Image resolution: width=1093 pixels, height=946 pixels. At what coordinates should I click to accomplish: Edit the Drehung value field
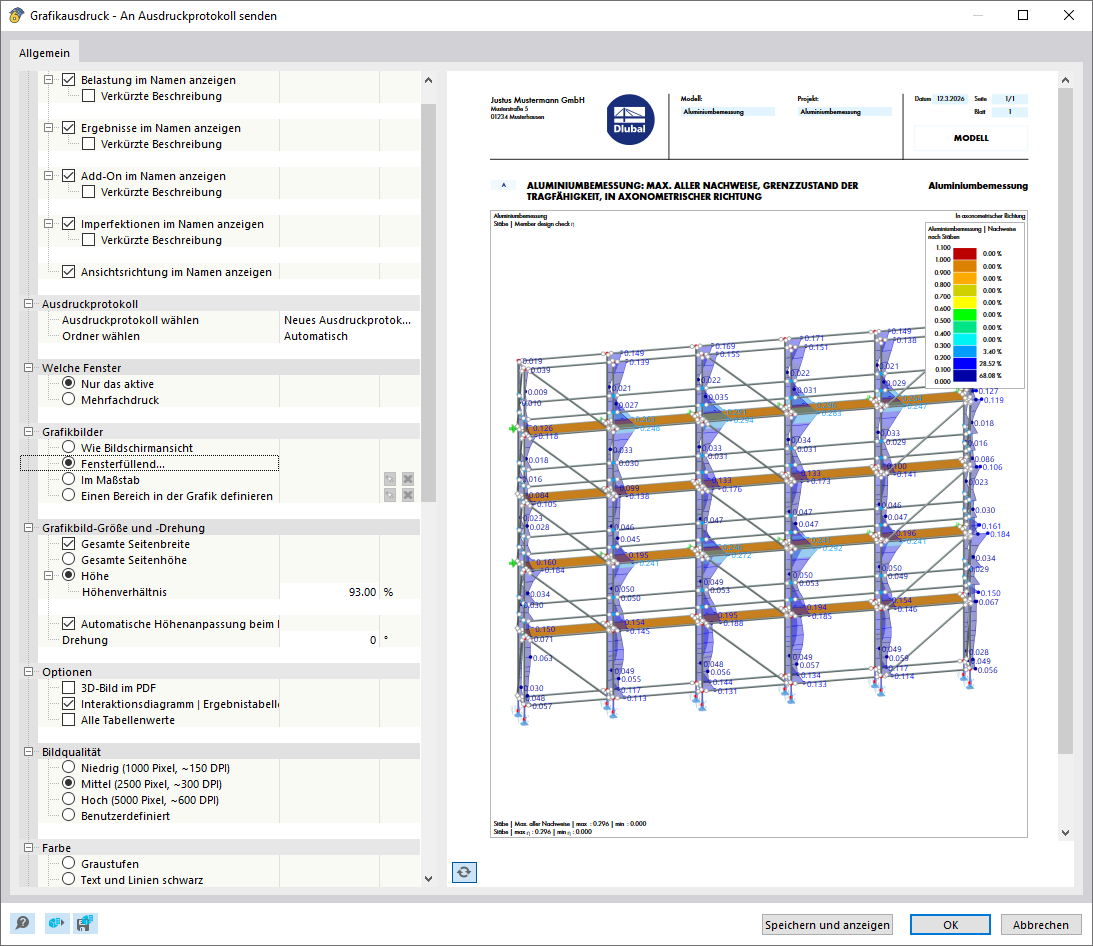point(330,640)
